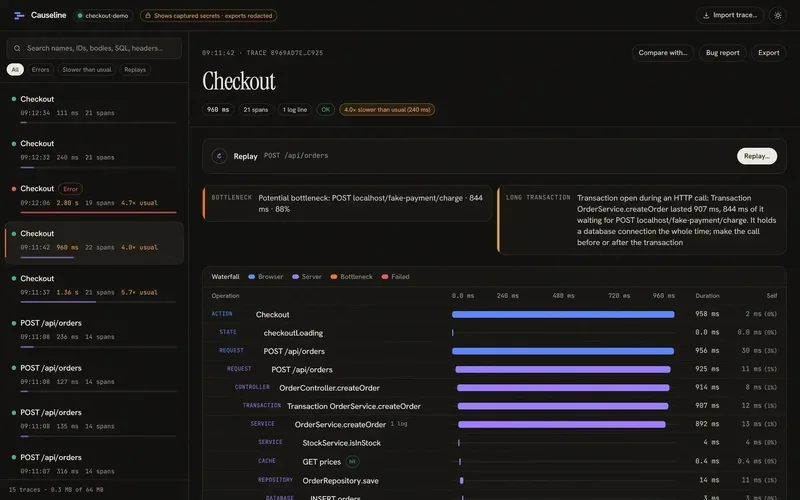Select the checkoutLoading state row
The width and height of the screenshot is (800, 500).
[x=494, y=333]
